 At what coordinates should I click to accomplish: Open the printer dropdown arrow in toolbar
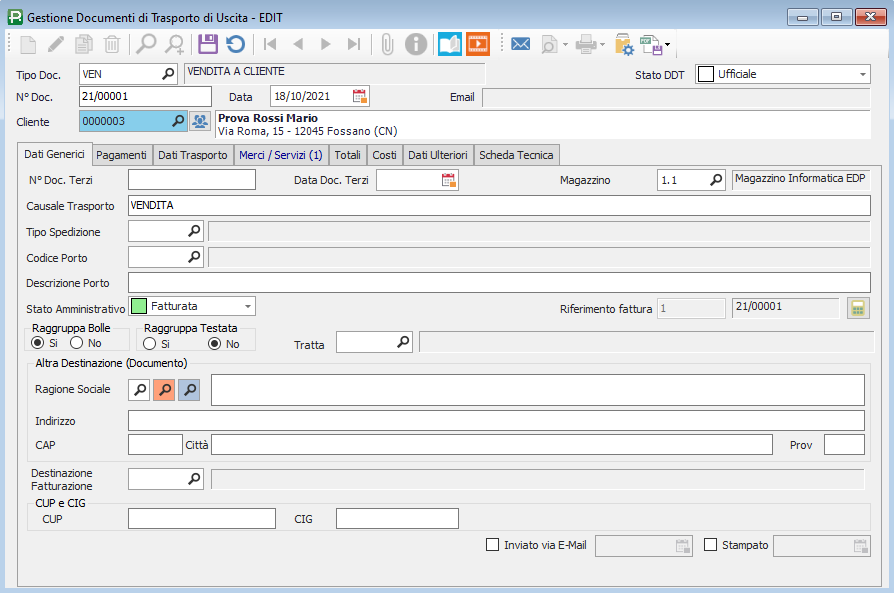pos(601,44)
